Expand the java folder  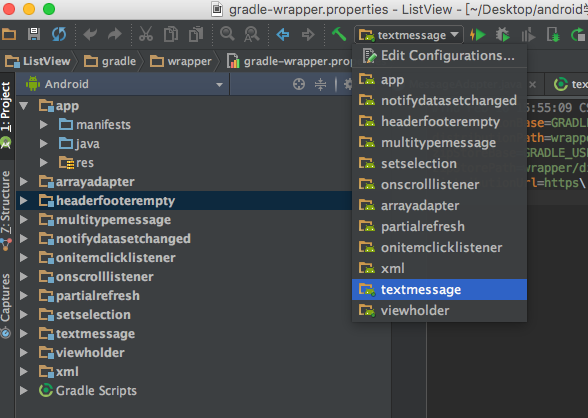[44, 144]
